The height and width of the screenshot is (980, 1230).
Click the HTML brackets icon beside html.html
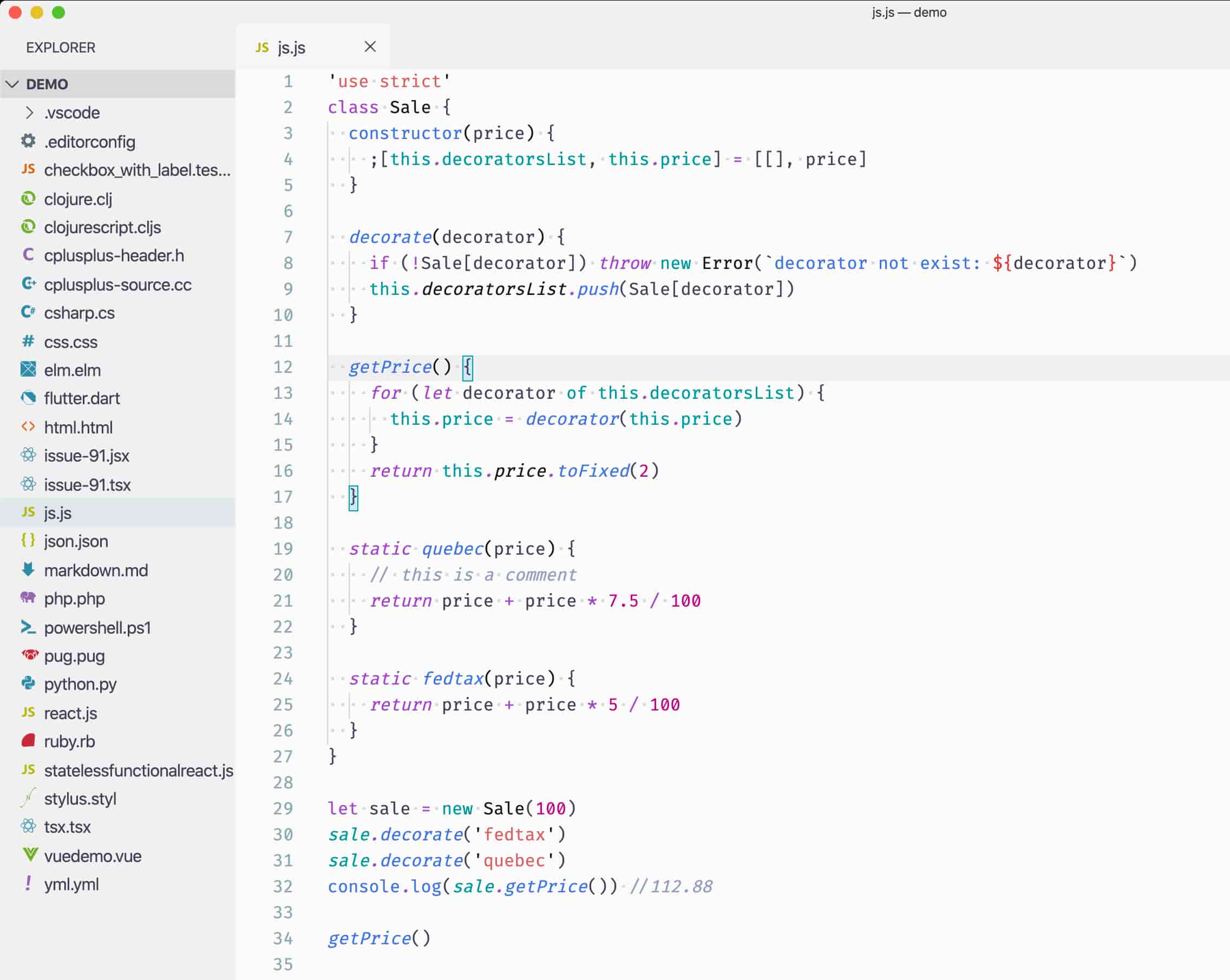click(x=28, y=426)
